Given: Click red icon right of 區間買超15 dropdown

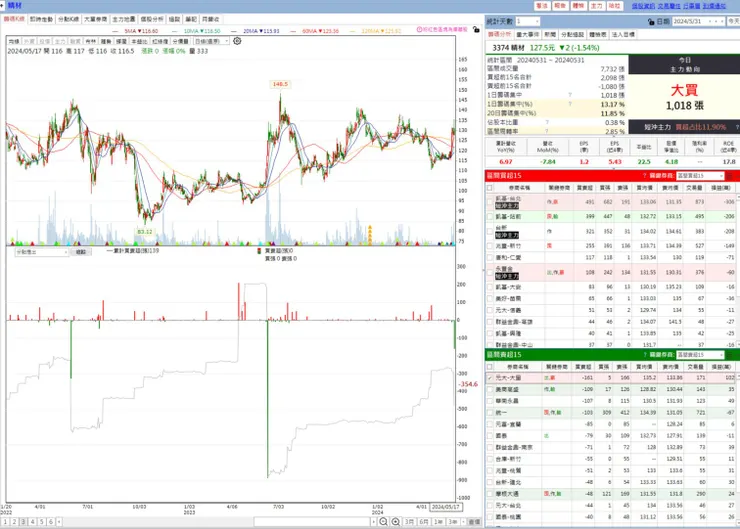Looking at the screenshot, I should [x=730, y=176].
